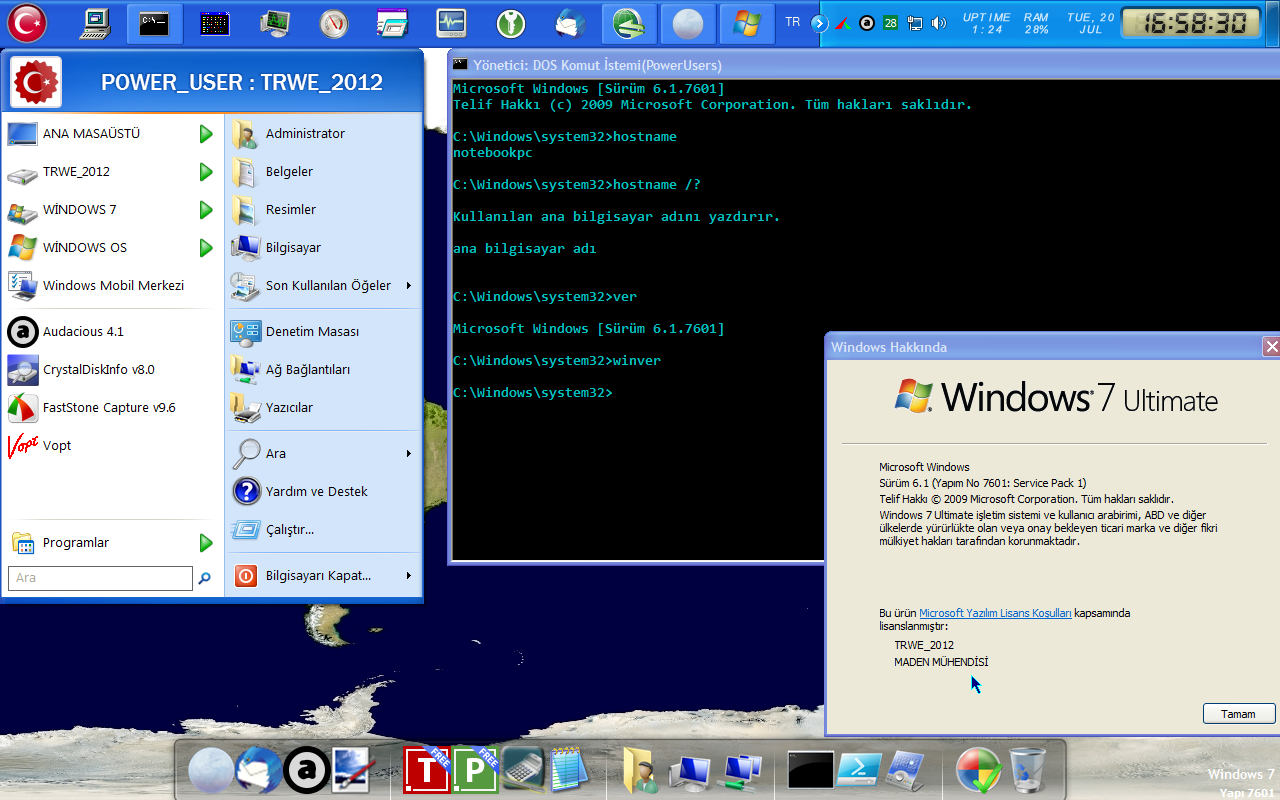Image resolution: width=1280 pixels, height=800 pixels.
Task: Expand Bilgisayarı Kapat submenu arrow
Action: tap(409, 576)
